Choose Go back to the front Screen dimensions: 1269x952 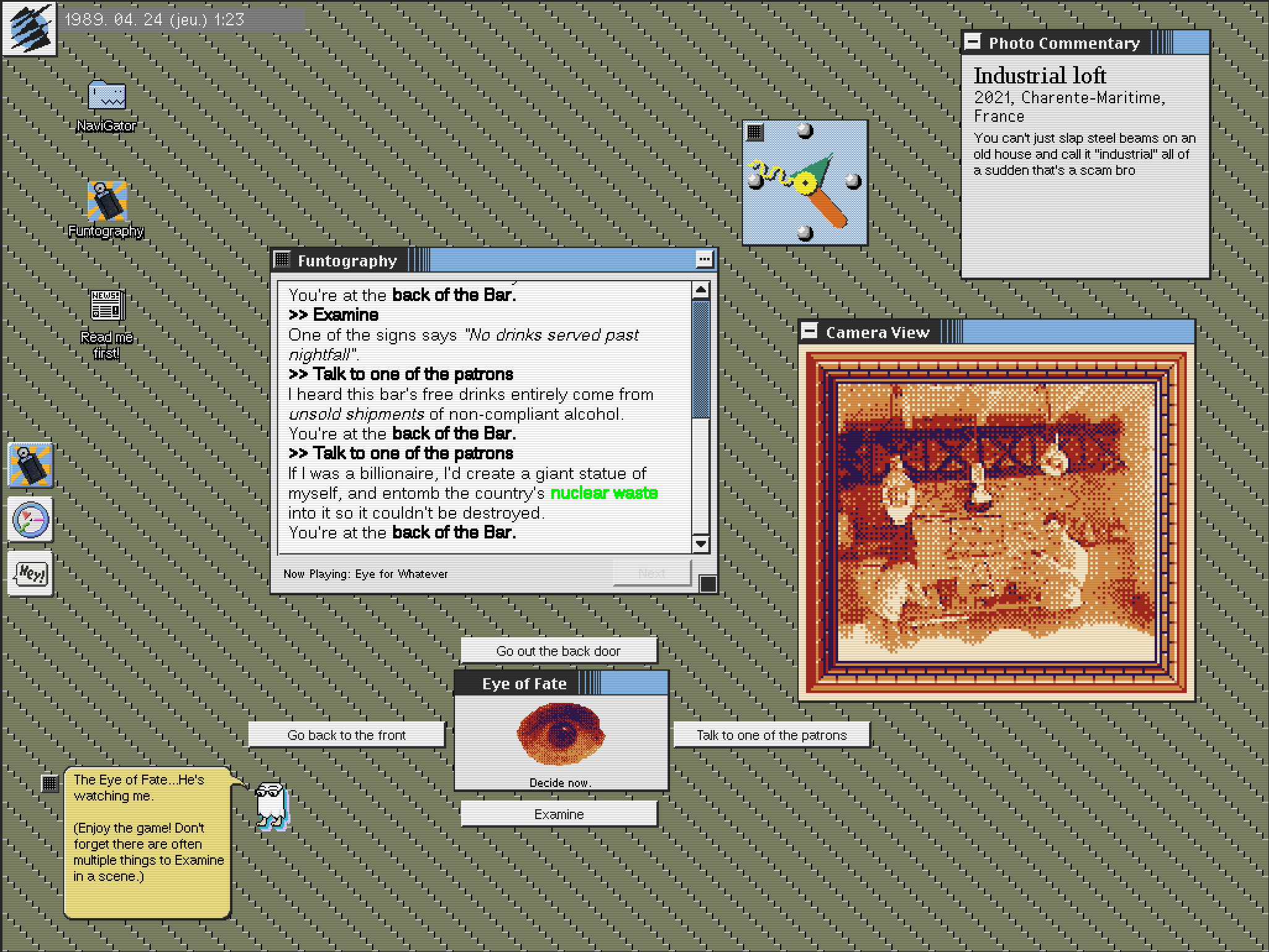tap(346, 735)
